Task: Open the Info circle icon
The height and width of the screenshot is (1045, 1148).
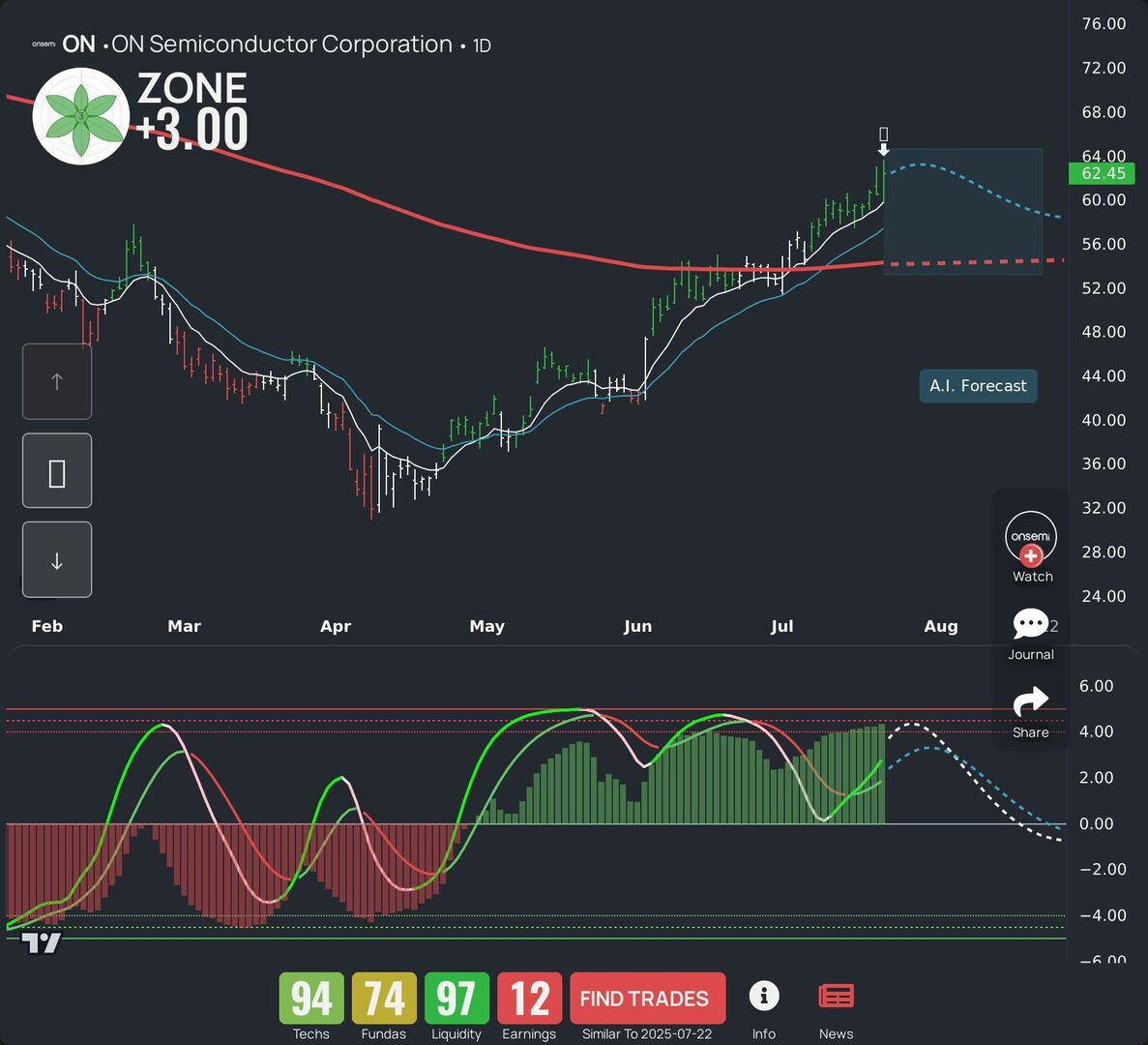Action: click(x=764, y=996)
